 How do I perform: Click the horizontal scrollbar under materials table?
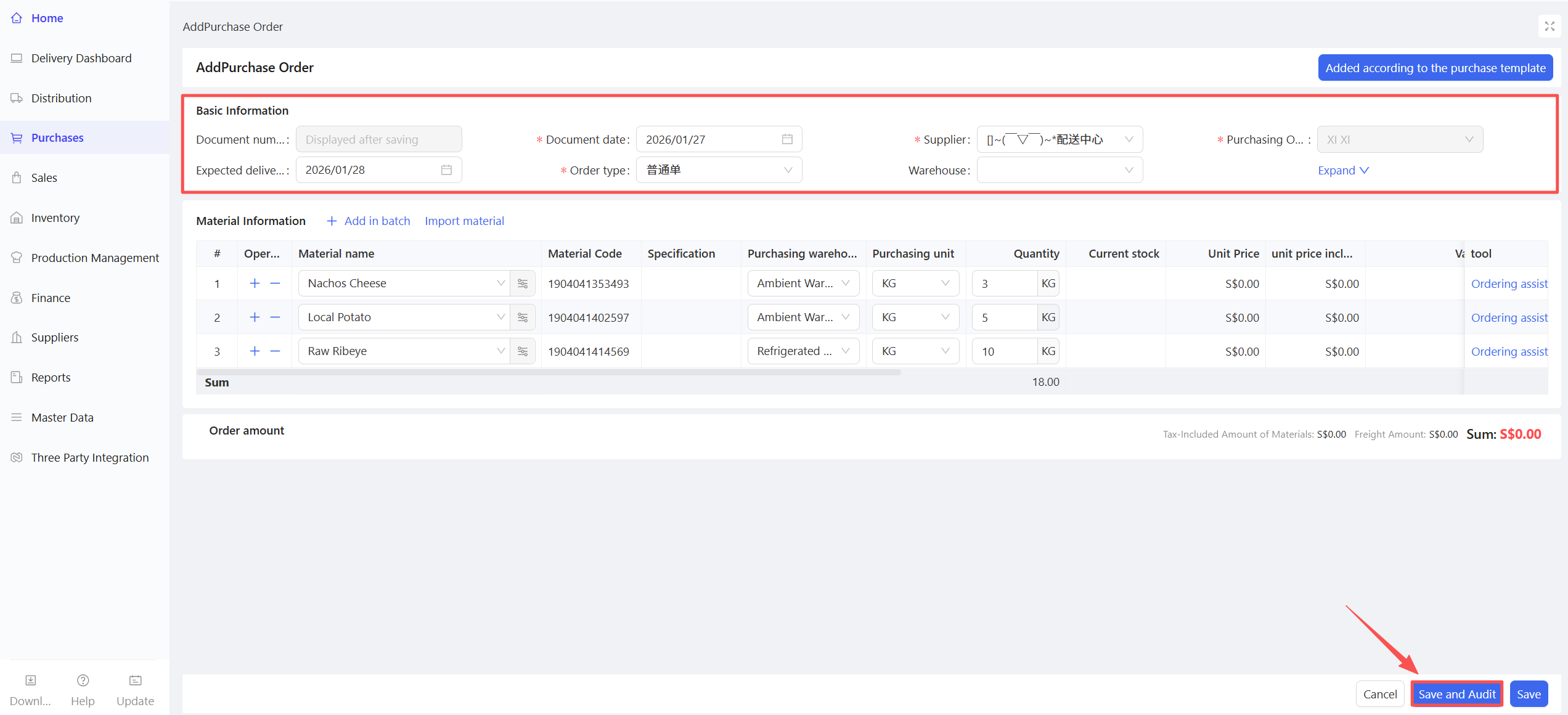click(x=549, y=372)
